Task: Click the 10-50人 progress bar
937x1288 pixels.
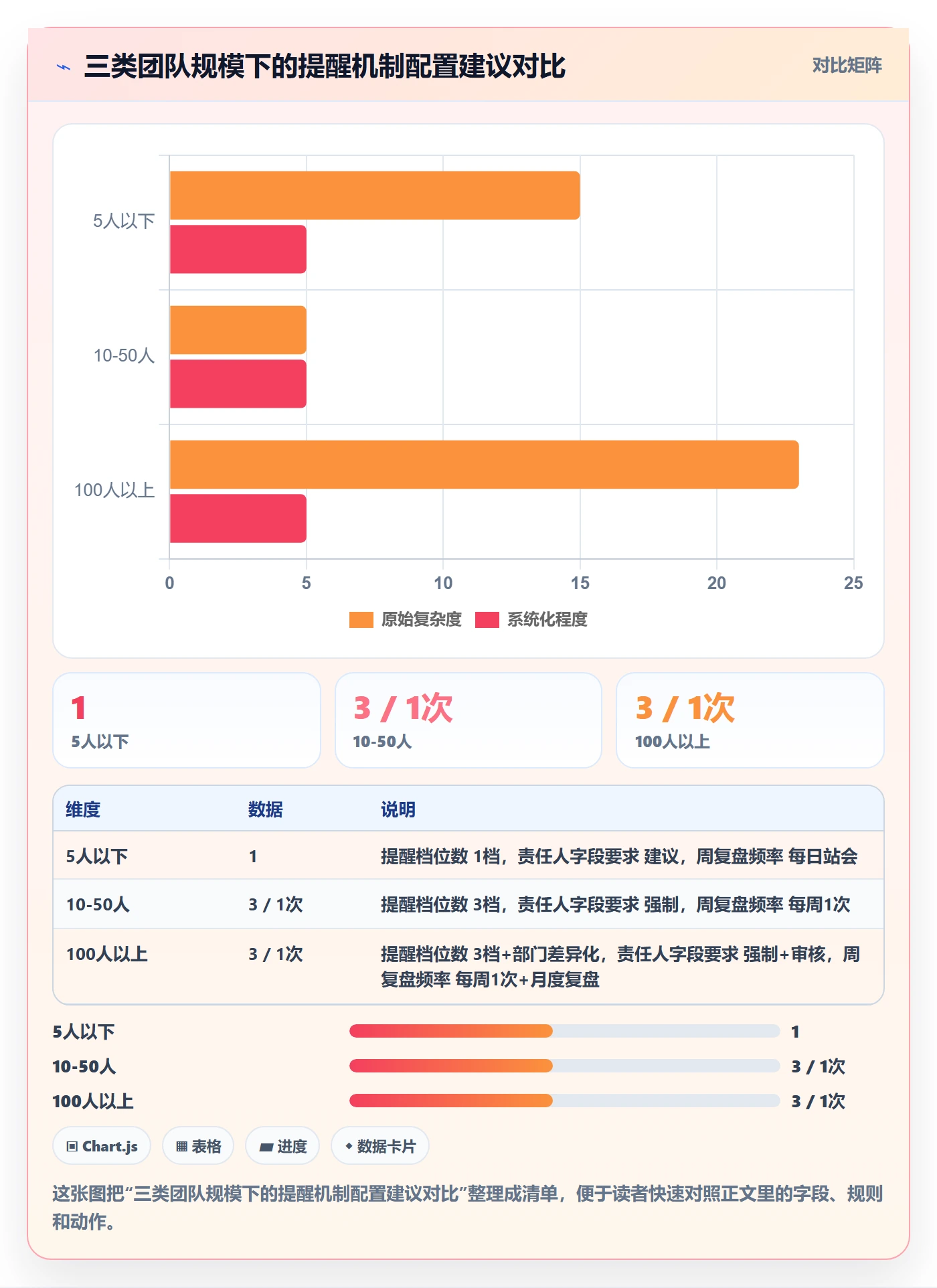Action: pyautogui.click(x=564, y=1066)
